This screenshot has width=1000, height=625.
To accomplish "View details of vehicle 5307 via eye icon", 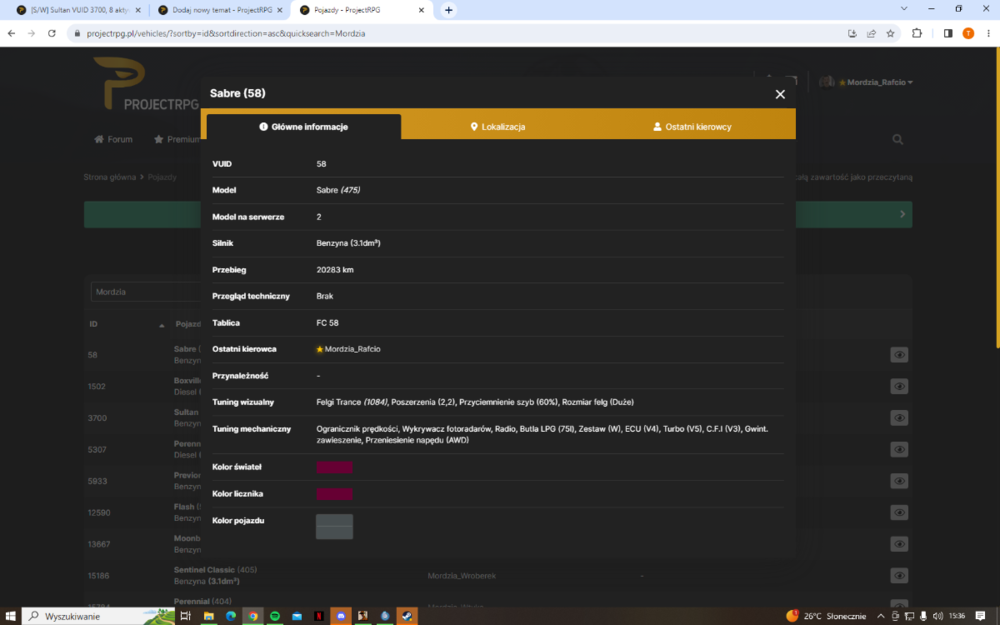I will [x=899, y=450].
